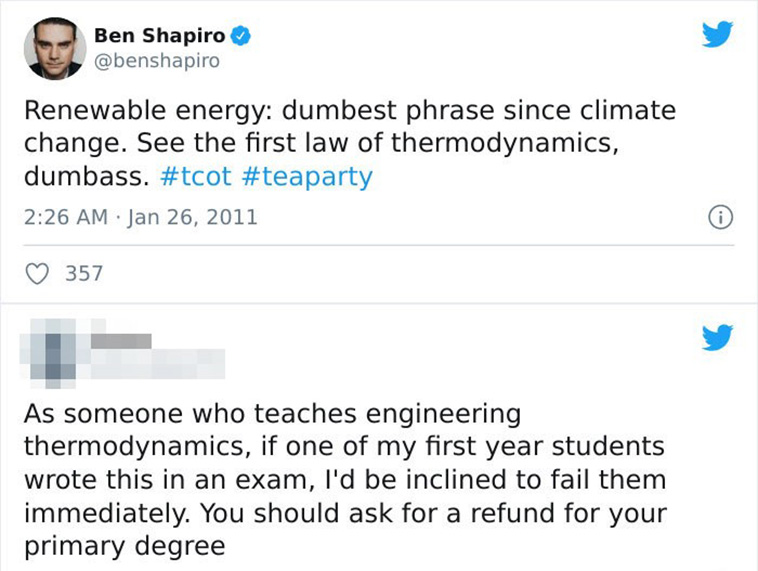
Task: Click the Twitter bird icon on first tweet
Action: (717, 34)
